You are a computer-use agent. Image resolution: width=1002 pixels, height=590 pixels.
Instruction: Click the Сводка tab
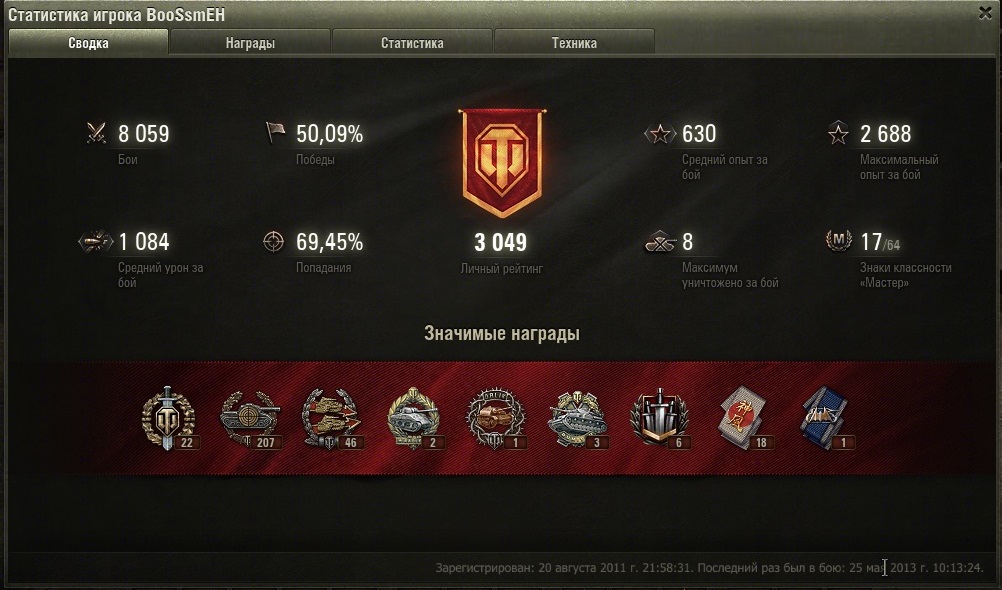click(x=88, y=43)
